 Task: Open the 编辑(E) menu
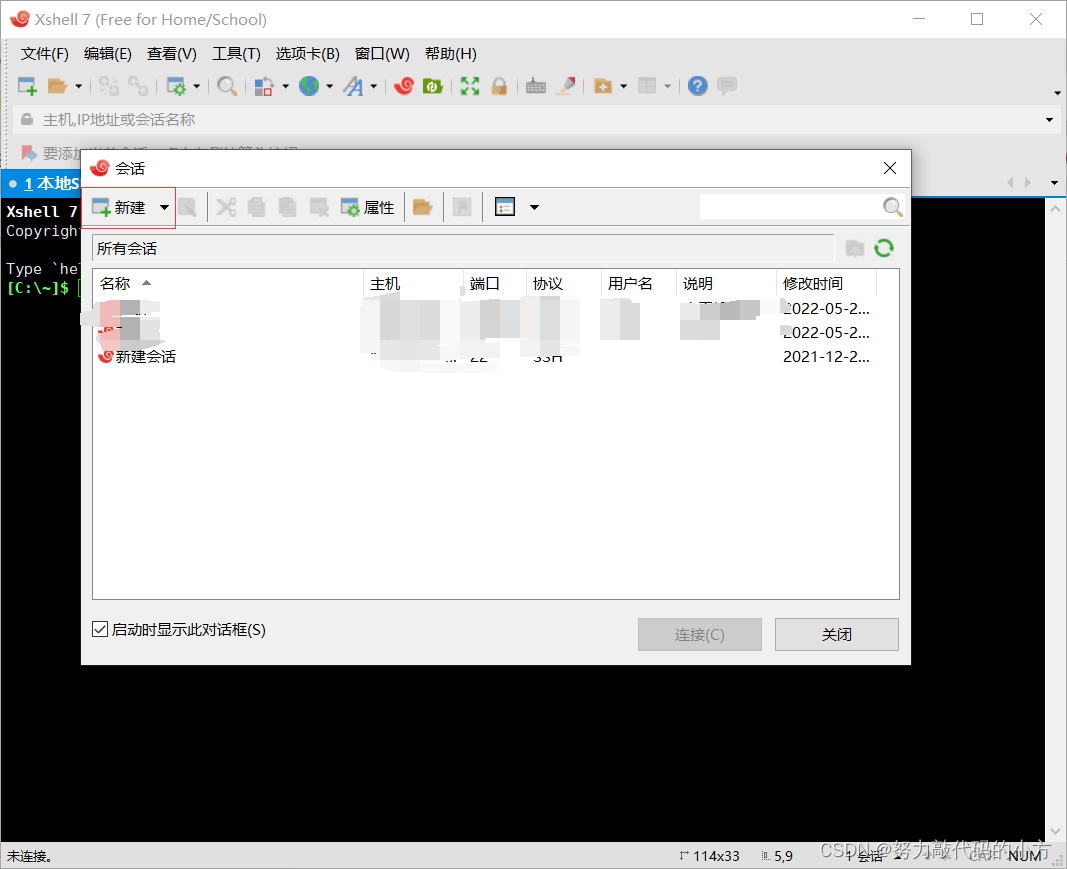coord(108,54)
